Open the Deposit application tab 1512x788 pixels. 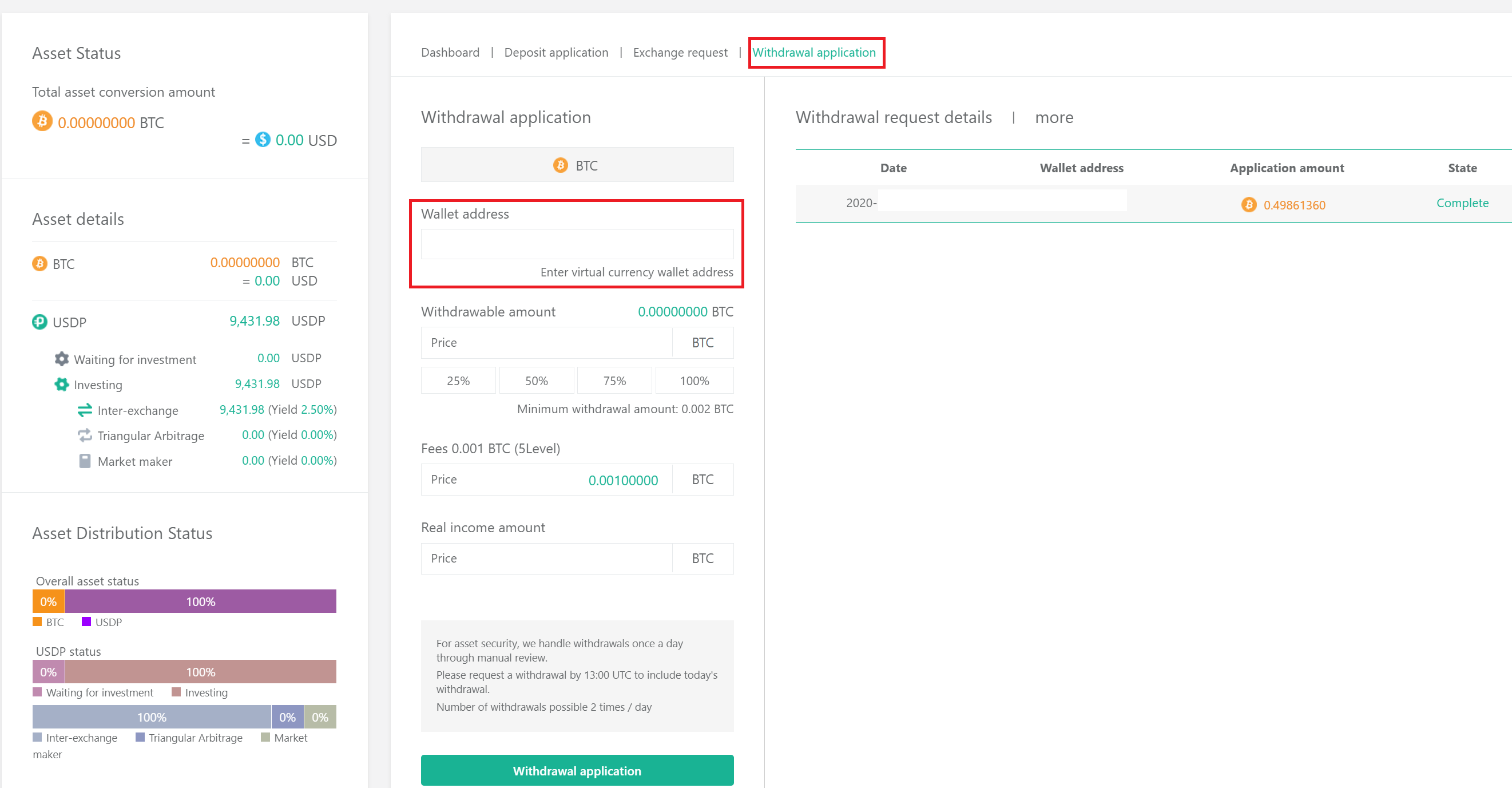556,52
